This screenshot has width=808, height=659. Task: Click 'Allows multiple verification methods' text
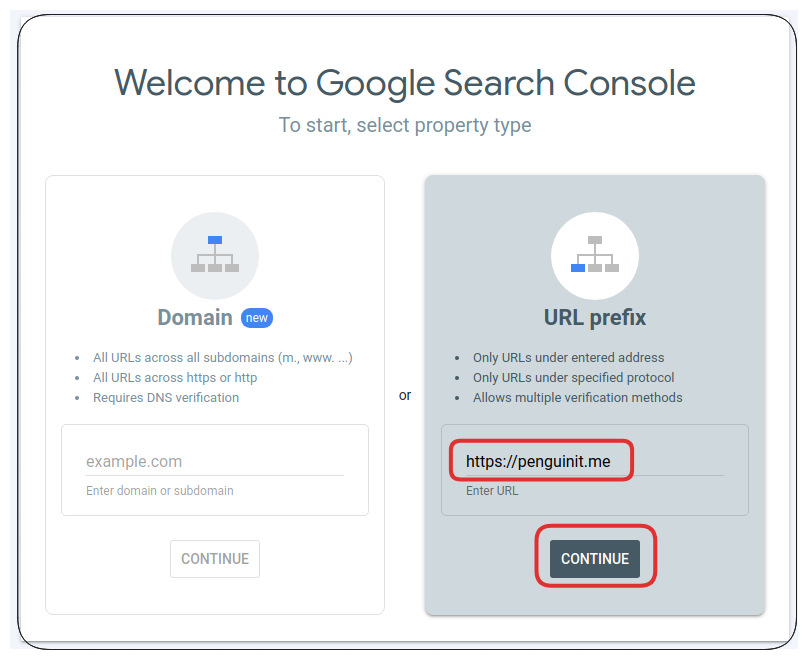point(578,398)
